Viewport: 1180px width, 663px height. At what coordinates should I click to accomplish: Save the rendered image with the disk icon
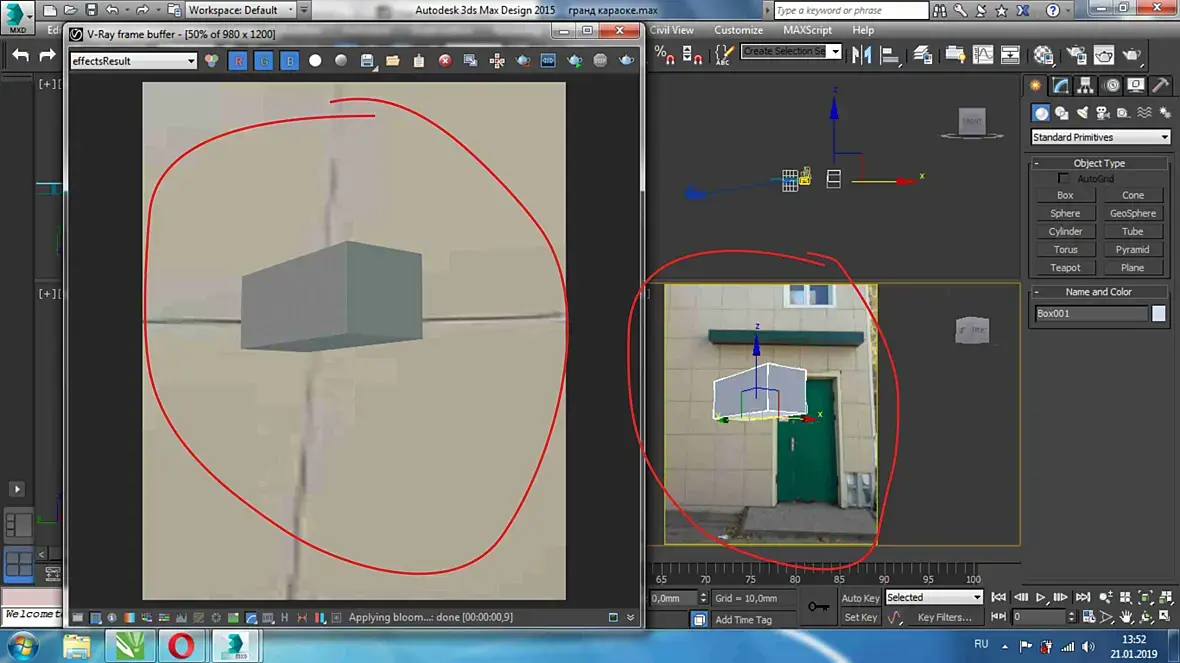[x=366, y=61]
